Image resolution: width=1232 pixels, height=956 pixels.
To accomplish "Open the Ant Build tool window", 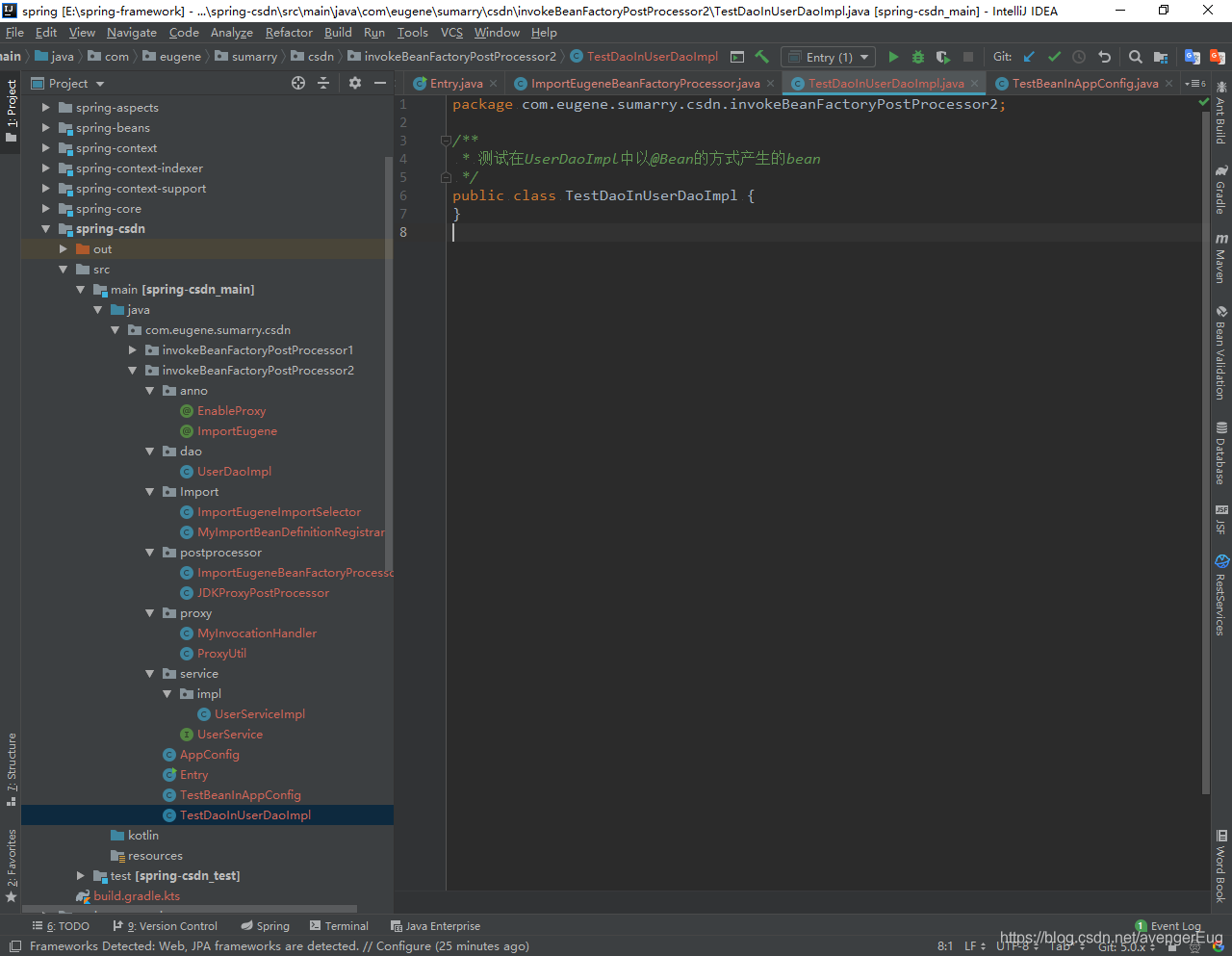I will tap(1221, 112).
